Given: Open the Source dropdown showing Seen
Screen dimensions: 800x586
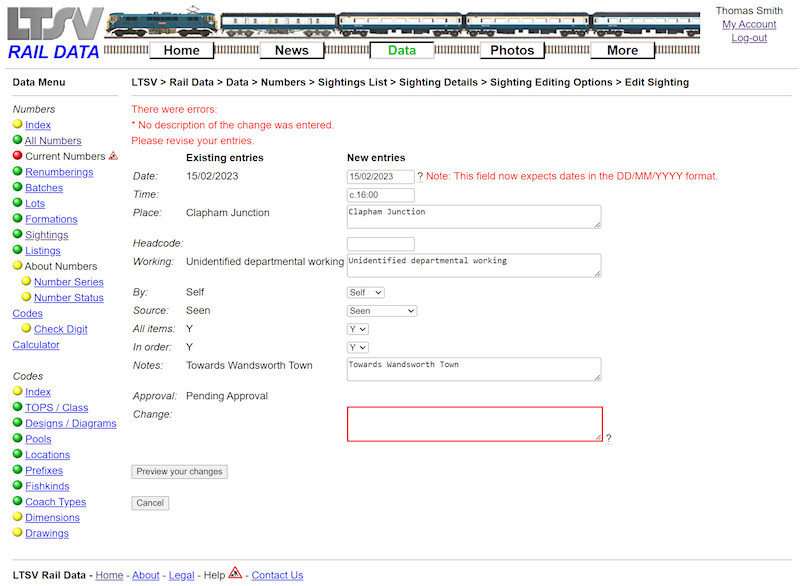Looking at the screenshot, I should (381, 311).
